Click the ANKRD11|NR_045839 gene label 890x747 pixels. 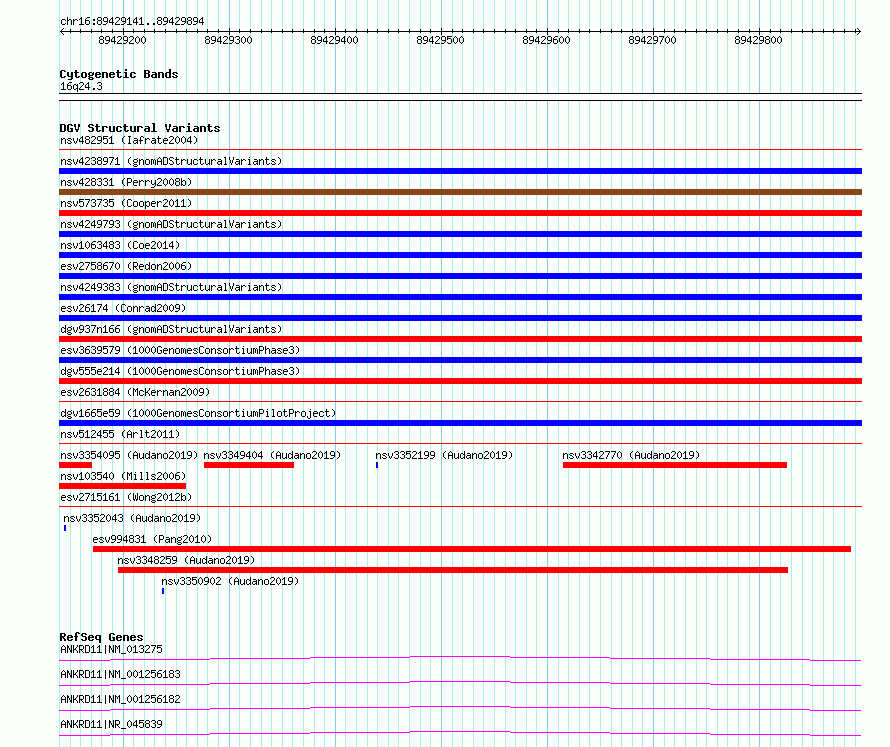click(111, 724)
